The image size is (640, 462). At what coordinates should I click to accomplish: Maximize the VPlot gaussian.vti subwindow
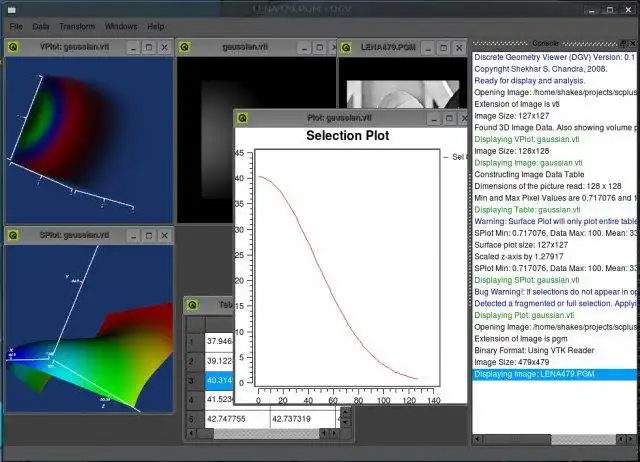pos(148,47)
